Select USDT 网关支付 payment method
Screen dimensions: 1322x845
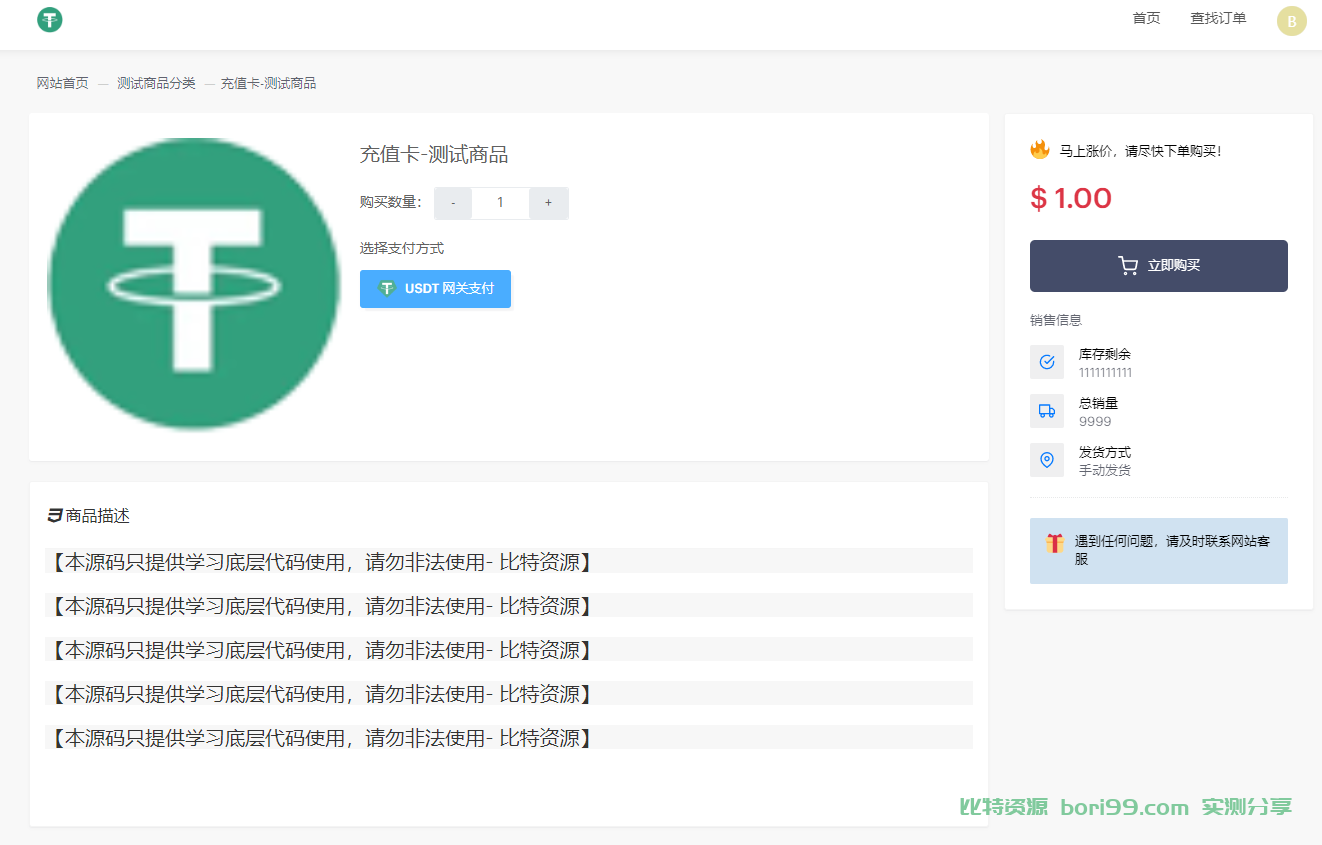[x=435, y=289]
